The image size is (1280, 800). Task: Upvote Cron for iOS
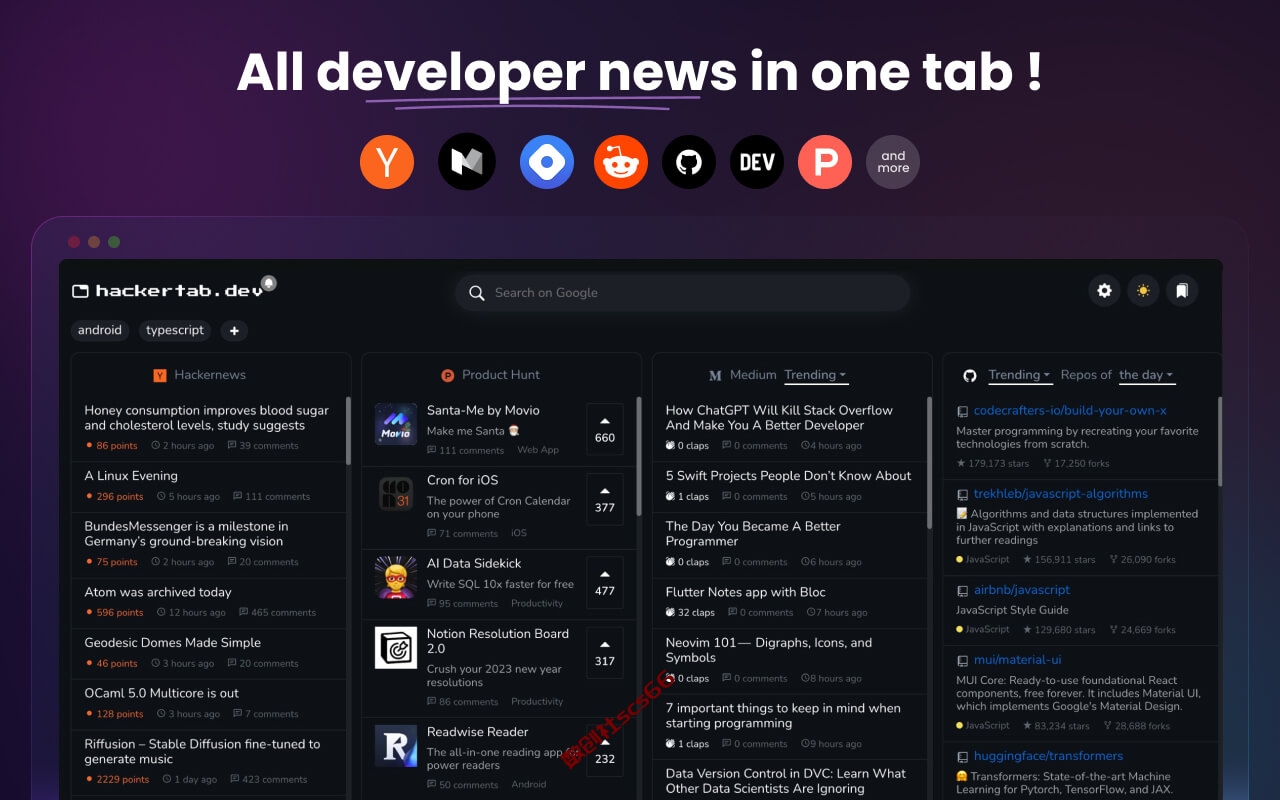605,499
